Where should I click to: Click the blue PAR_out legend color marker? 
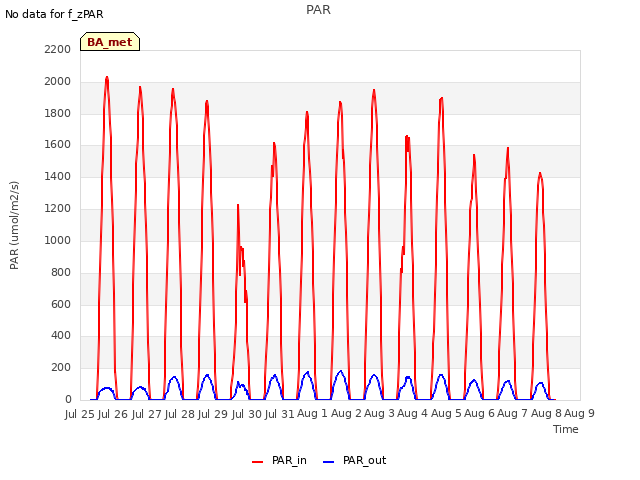(329, 462)
